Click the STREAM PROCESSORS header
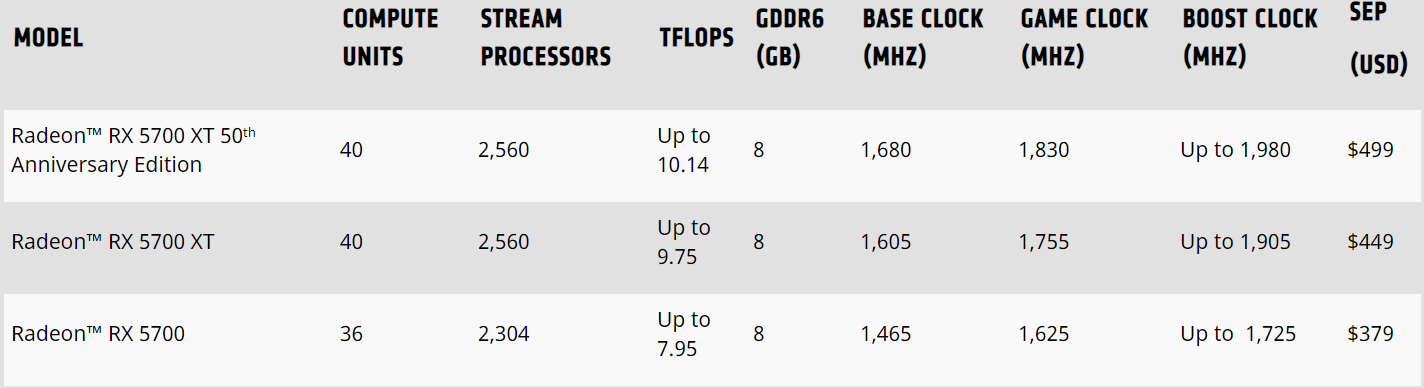This screenshot has height=388, width=1424. point(545,38)
